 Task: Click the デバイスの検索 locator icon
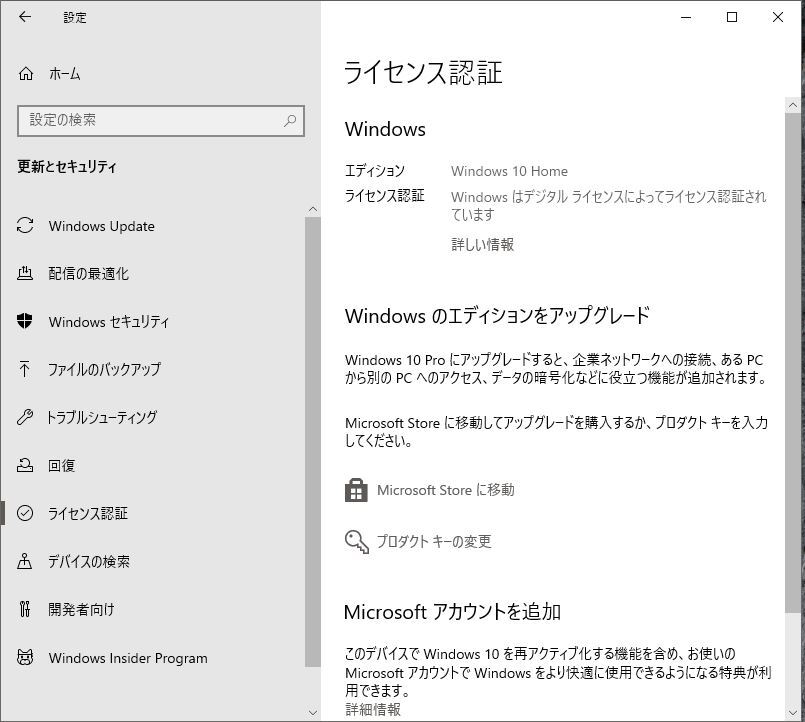(x=25, y=561)
